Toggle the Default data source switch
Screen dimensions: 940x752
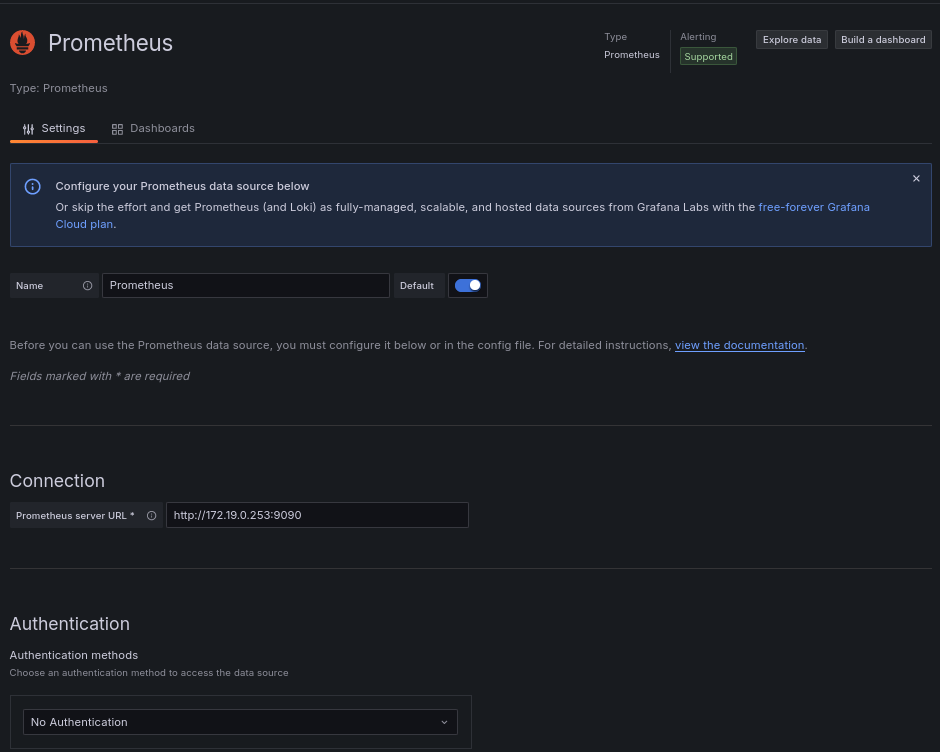point(468,285)
